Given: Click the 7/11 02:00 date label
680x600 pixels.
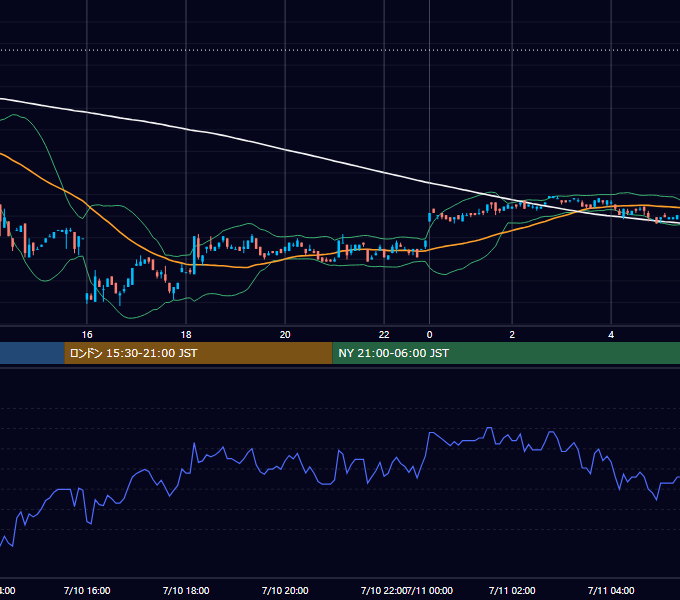Looking at the screenshot, I should click(512, 590).
